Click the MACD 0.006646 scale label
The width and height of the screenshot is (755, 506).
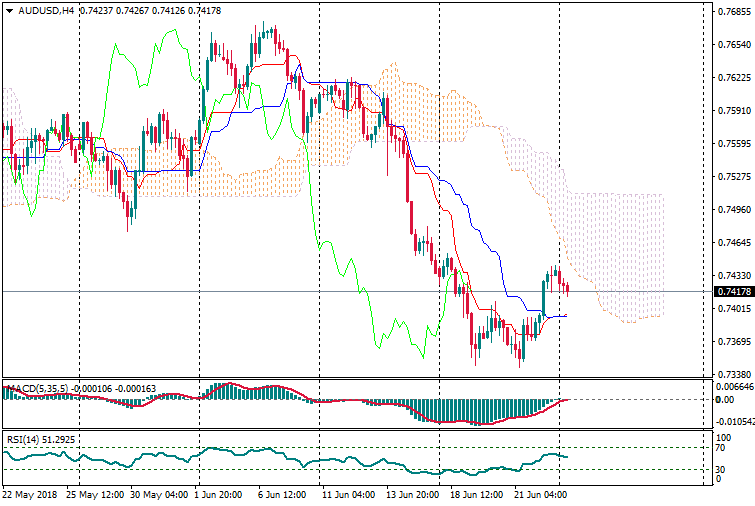[734, 387]
